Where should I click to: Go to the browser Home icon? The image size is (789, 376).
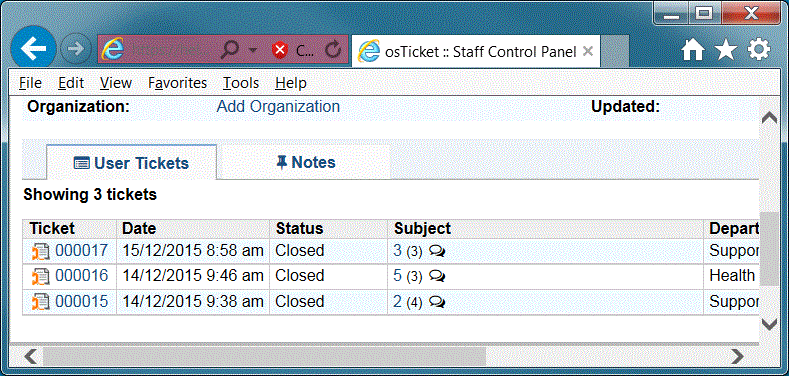tap(693, 50)
